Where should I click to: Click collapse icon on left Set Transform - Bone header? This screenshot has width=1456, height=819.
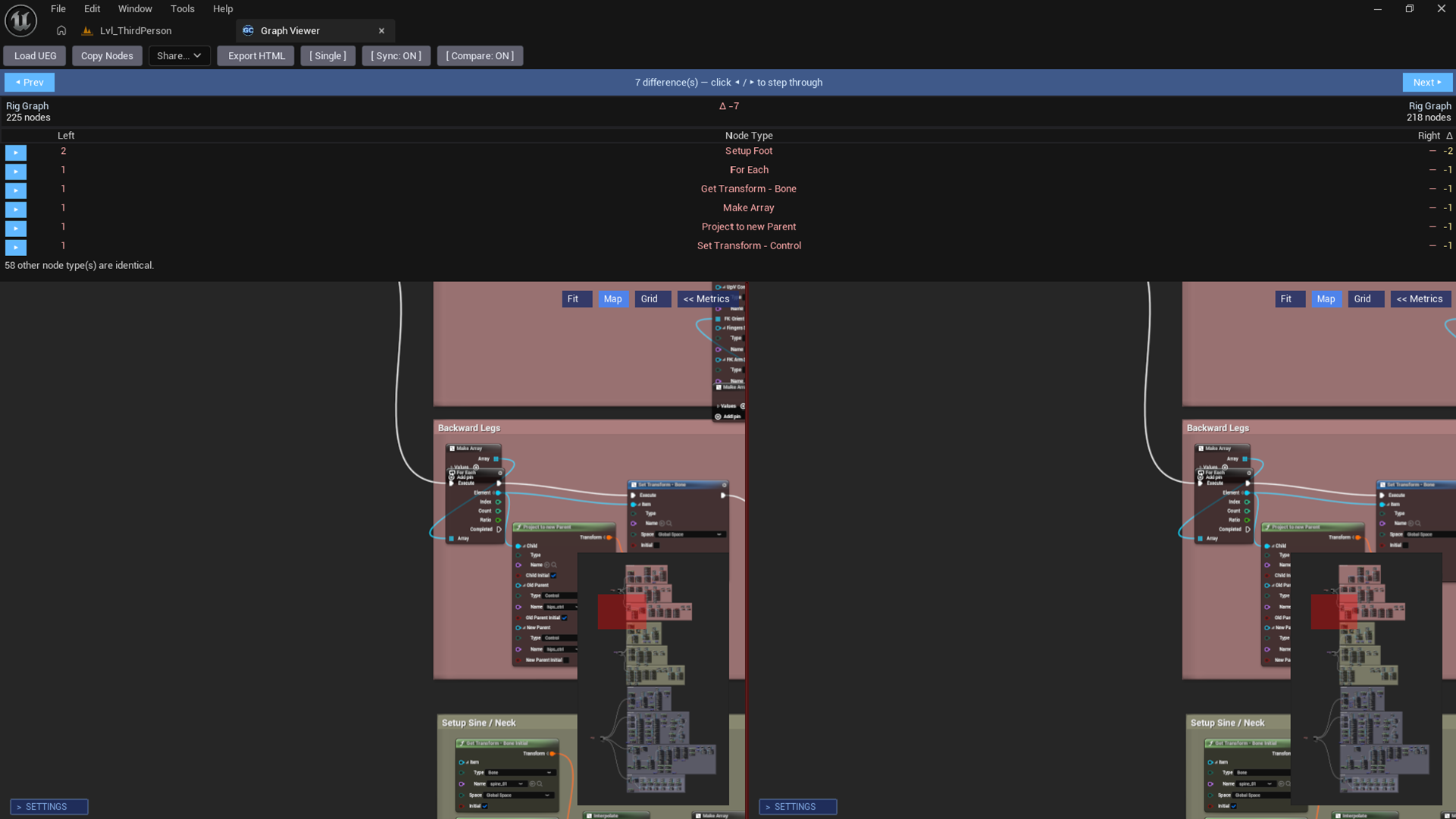[x=724, y=485]
